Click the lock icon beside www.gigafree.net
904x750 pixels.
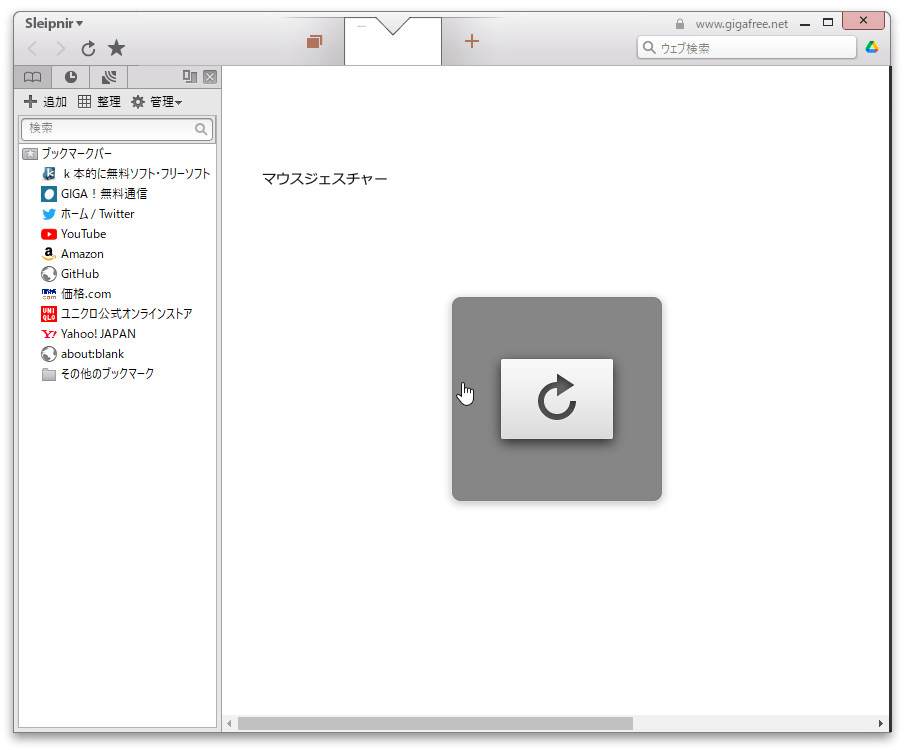coord(680,24)
